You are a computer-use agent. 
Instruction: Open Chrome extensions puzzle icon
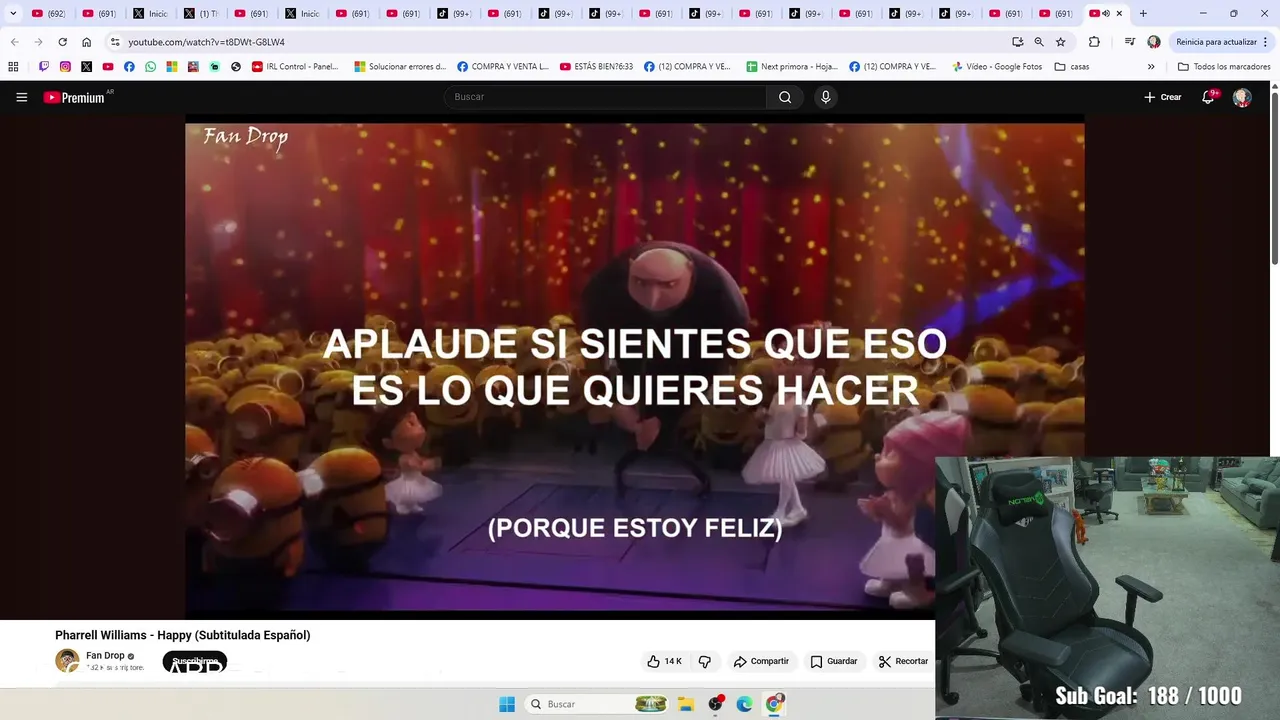click(x=1094, y=42)
